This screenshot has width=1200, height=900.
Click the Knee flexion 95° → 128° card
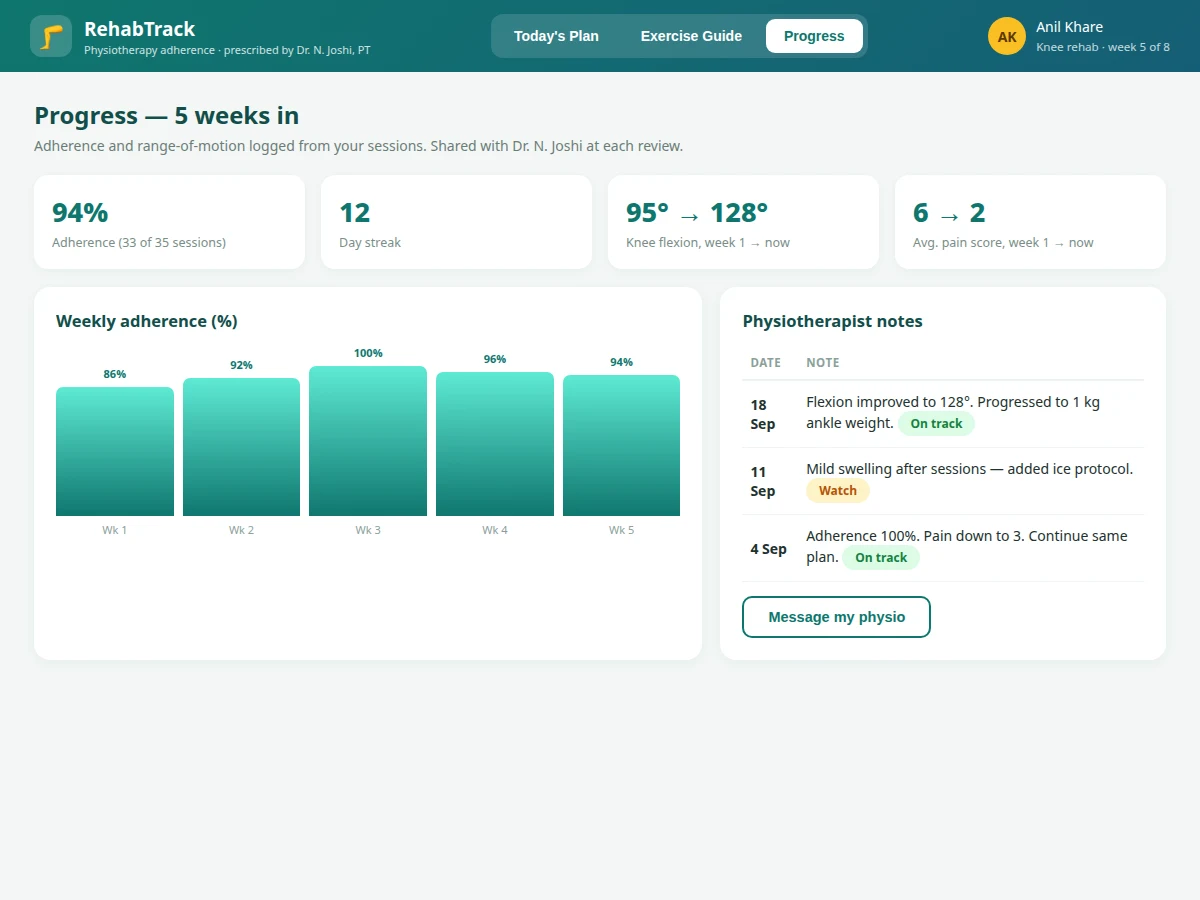point(743,222)
